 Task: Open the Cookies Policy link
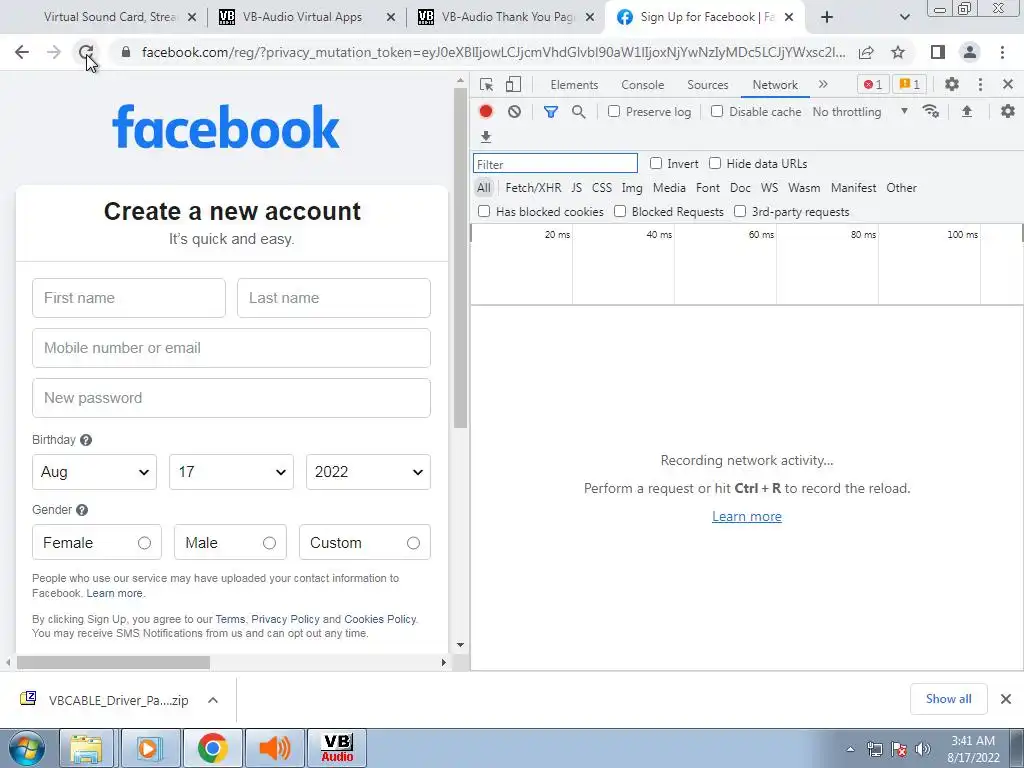coord(380,619)
